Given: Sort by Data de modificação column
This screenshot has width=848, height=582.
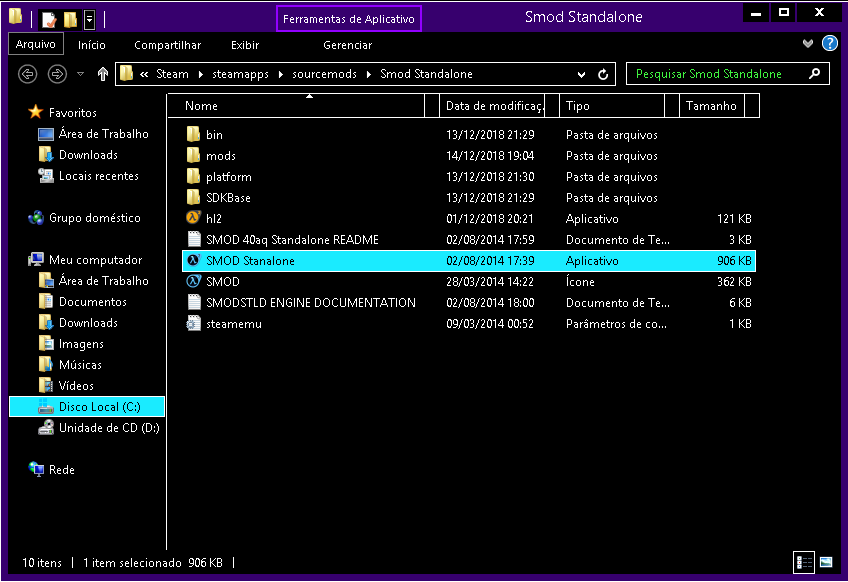Looking at the screenshot, I should click(493, 105).
